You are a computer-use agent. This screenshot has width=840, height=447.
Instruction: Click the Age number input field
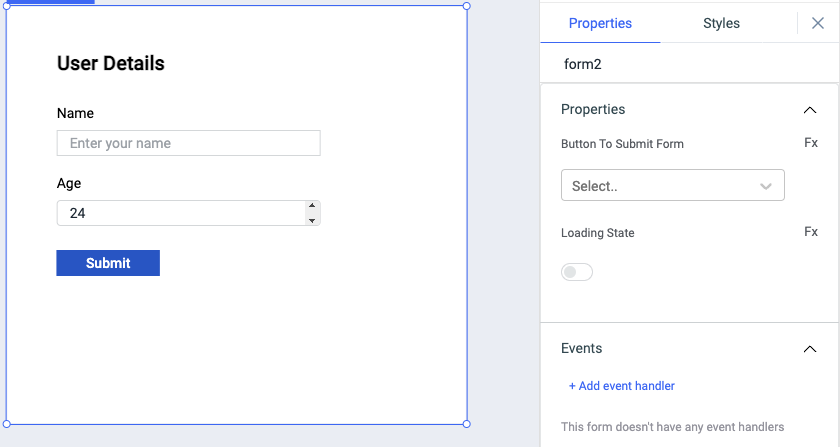180,213
